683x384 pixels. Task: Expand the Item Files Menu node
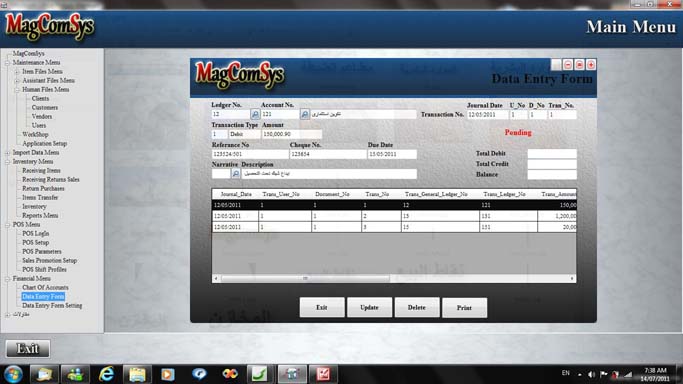click(x=17, y=72)
